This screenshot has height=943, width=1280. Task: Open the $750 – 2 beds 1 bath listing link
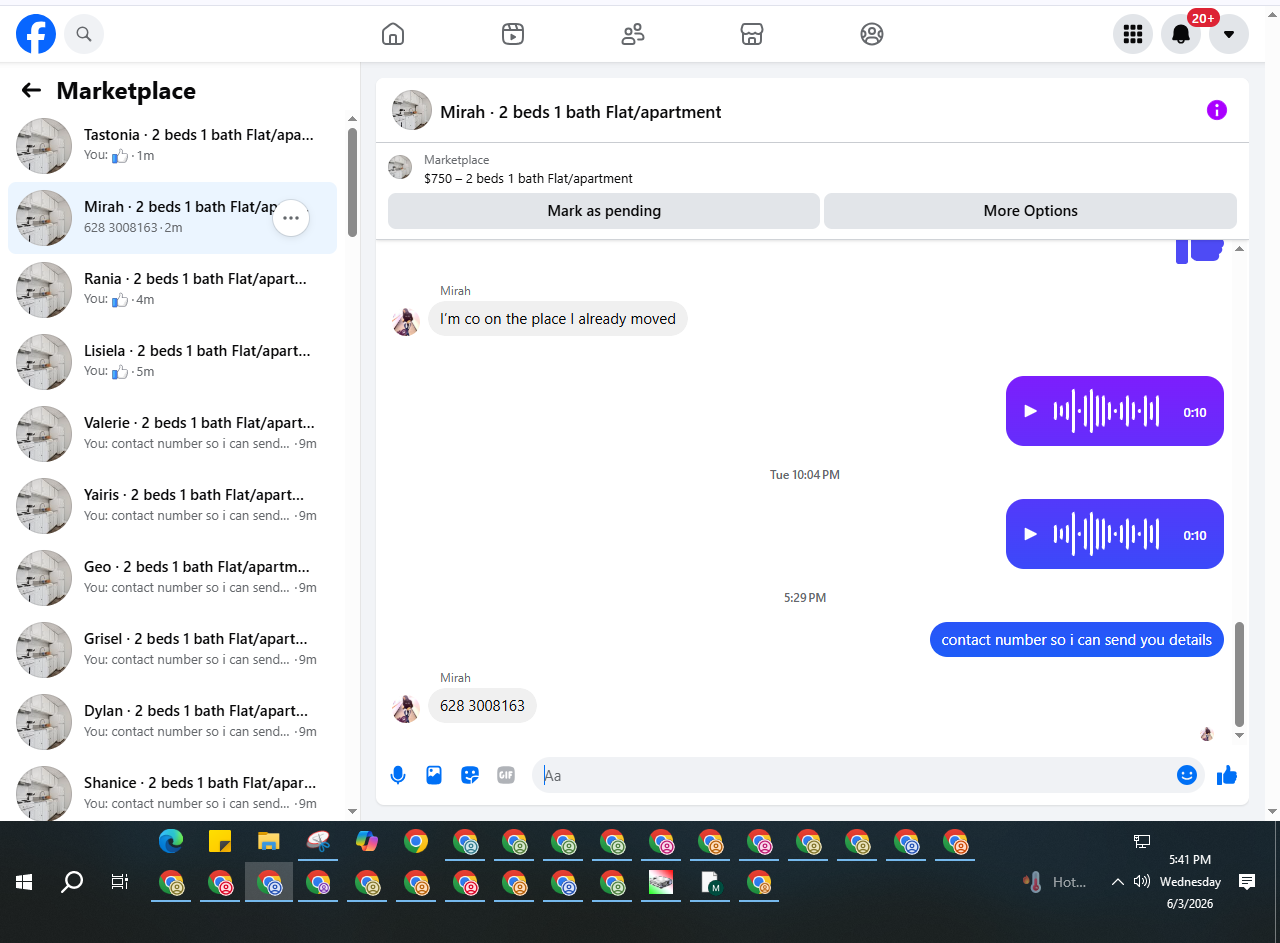point(528,179)
